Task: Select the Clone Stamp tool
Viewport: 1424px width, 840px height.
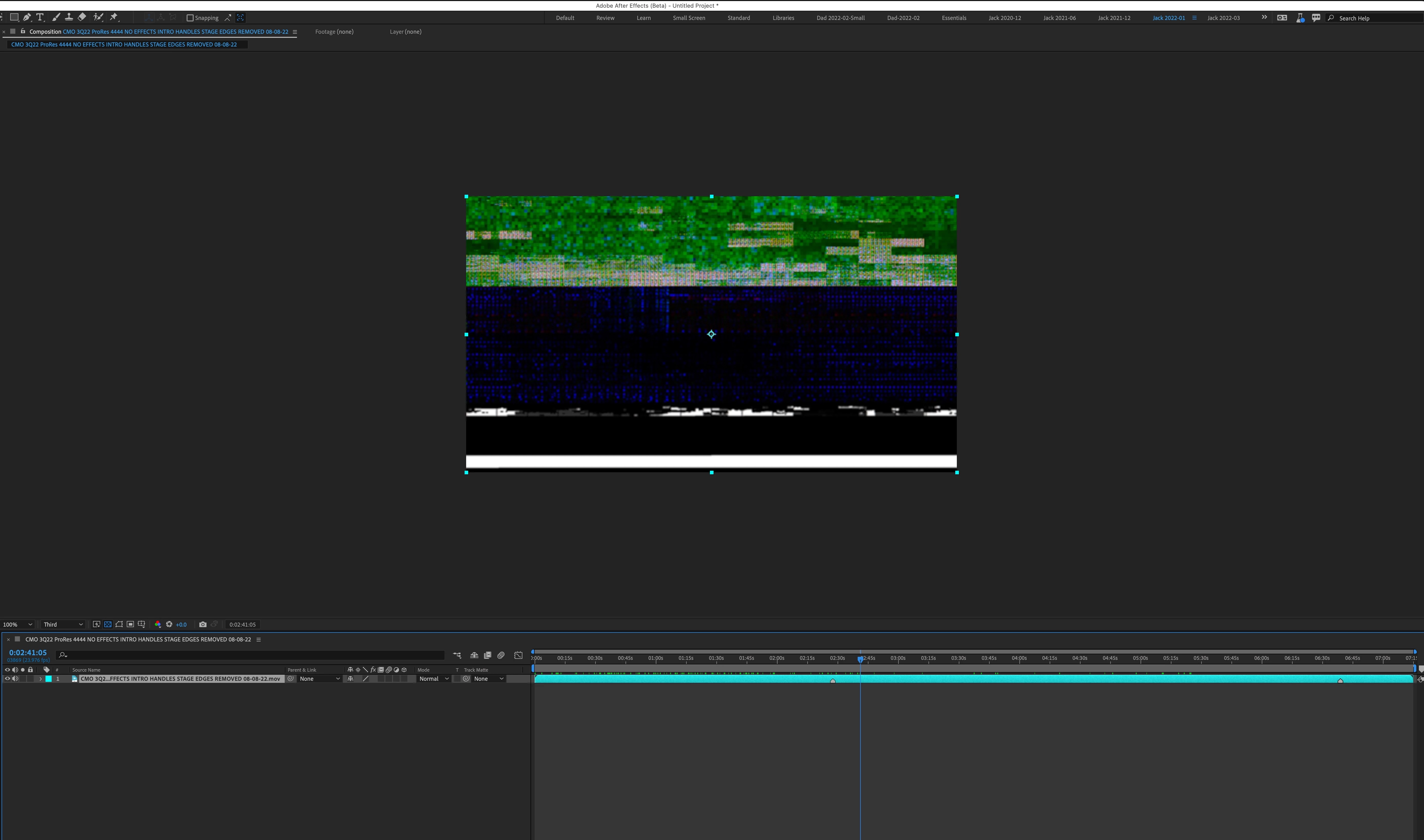Action: [x=69, y=18]
